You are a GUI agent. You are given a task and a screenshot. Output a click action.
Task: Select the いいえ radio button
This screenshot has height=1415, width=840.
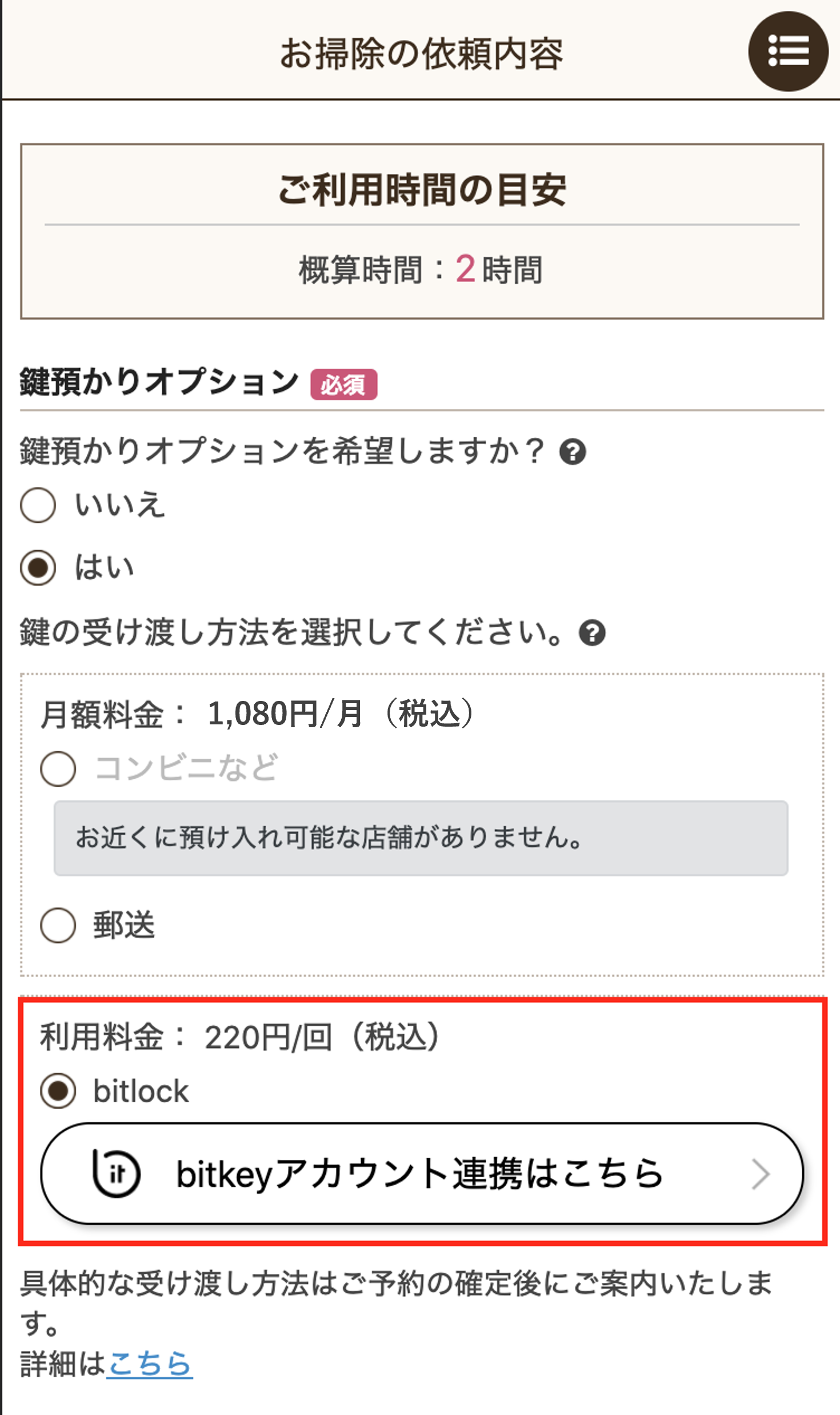pyautogui.click(x=38, y=505)
